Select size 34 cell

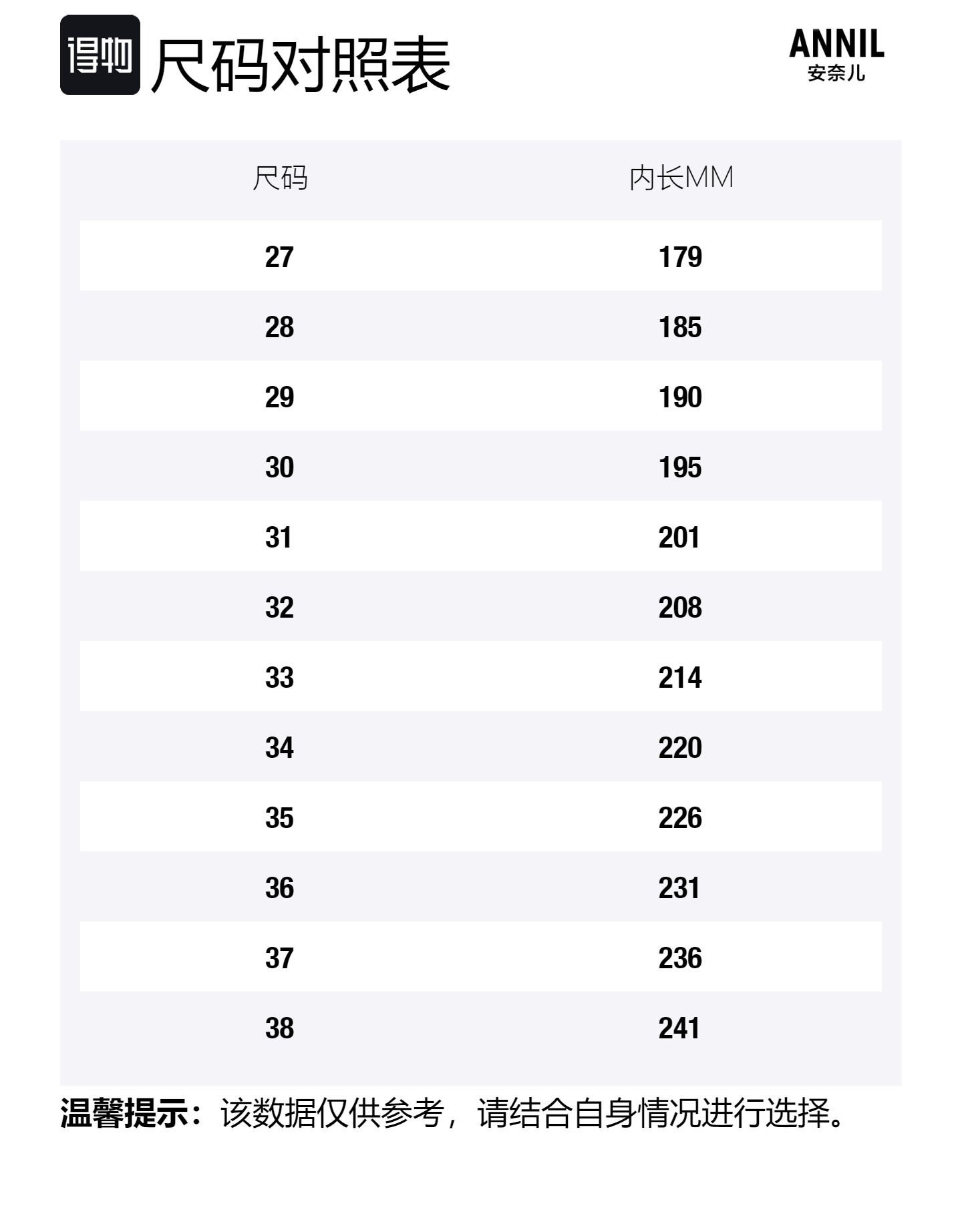[x=279, y=748]
